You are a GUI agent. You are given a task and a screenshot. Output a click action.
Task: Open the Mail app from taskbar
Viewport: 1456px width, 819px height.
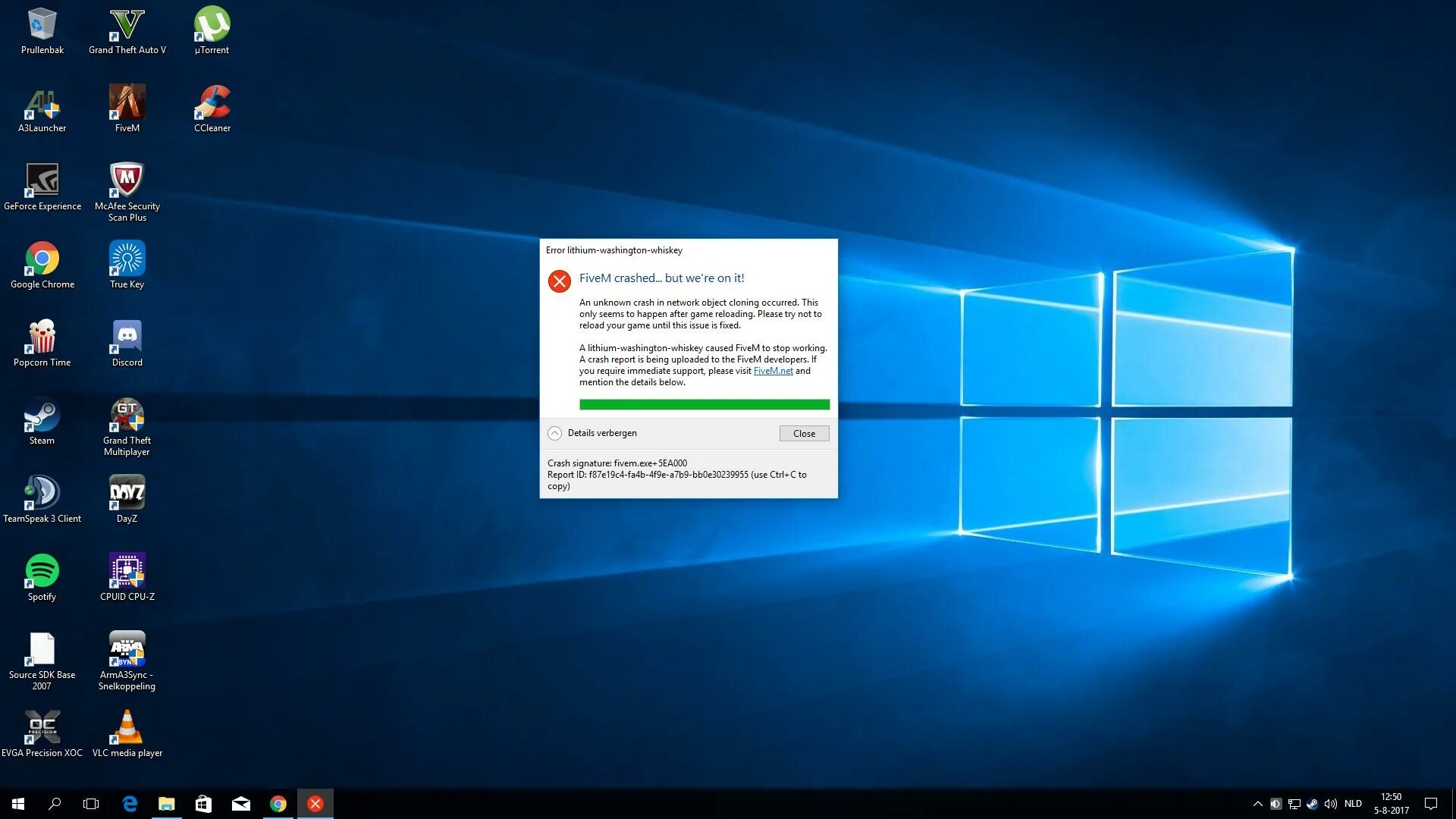241,804
